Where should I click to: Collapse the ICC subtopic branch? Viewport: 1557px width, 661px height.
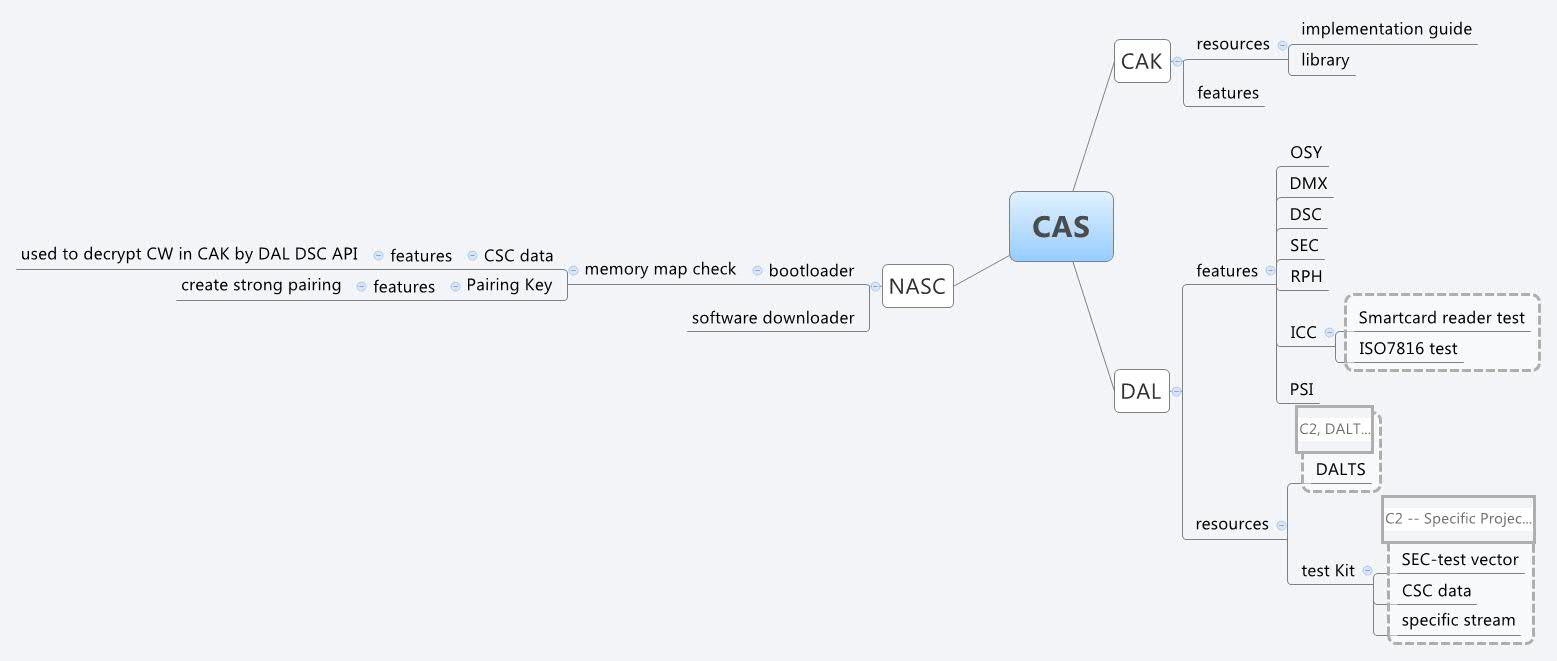pos(1329,332)
